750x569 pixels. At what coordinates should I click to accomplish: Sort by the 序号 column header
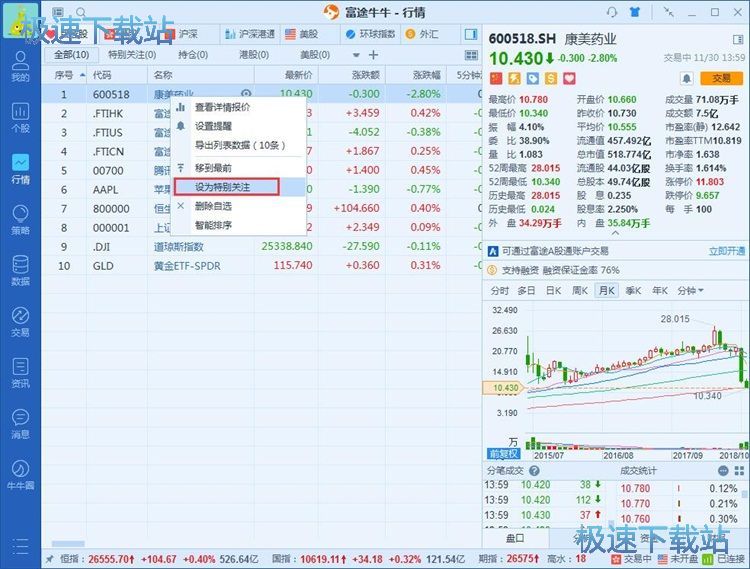click(64, 75)
